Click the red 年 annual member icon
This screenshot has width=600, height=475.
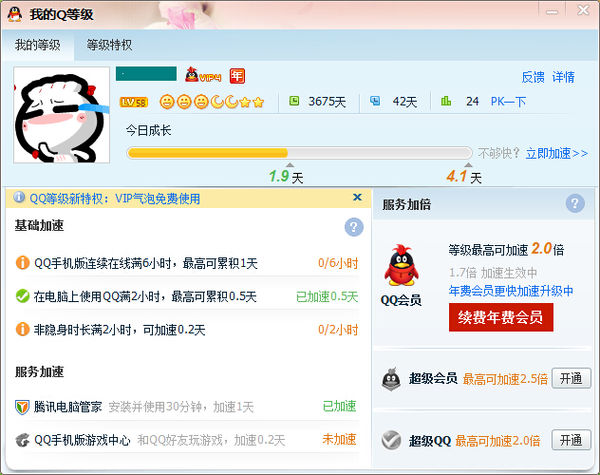(x=237, y=76)
